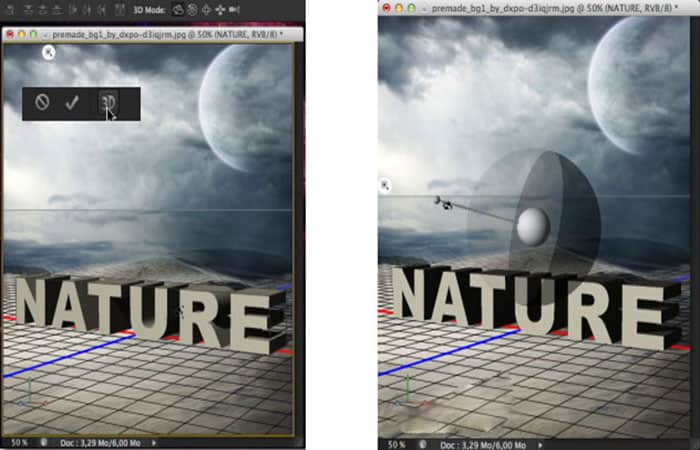Image resolution: width=700 pixels, height=450 pixels.
Task: Click 'Doc : 3,29 Mo/6,00 Mo' in right window
Action: pos(483,445)
